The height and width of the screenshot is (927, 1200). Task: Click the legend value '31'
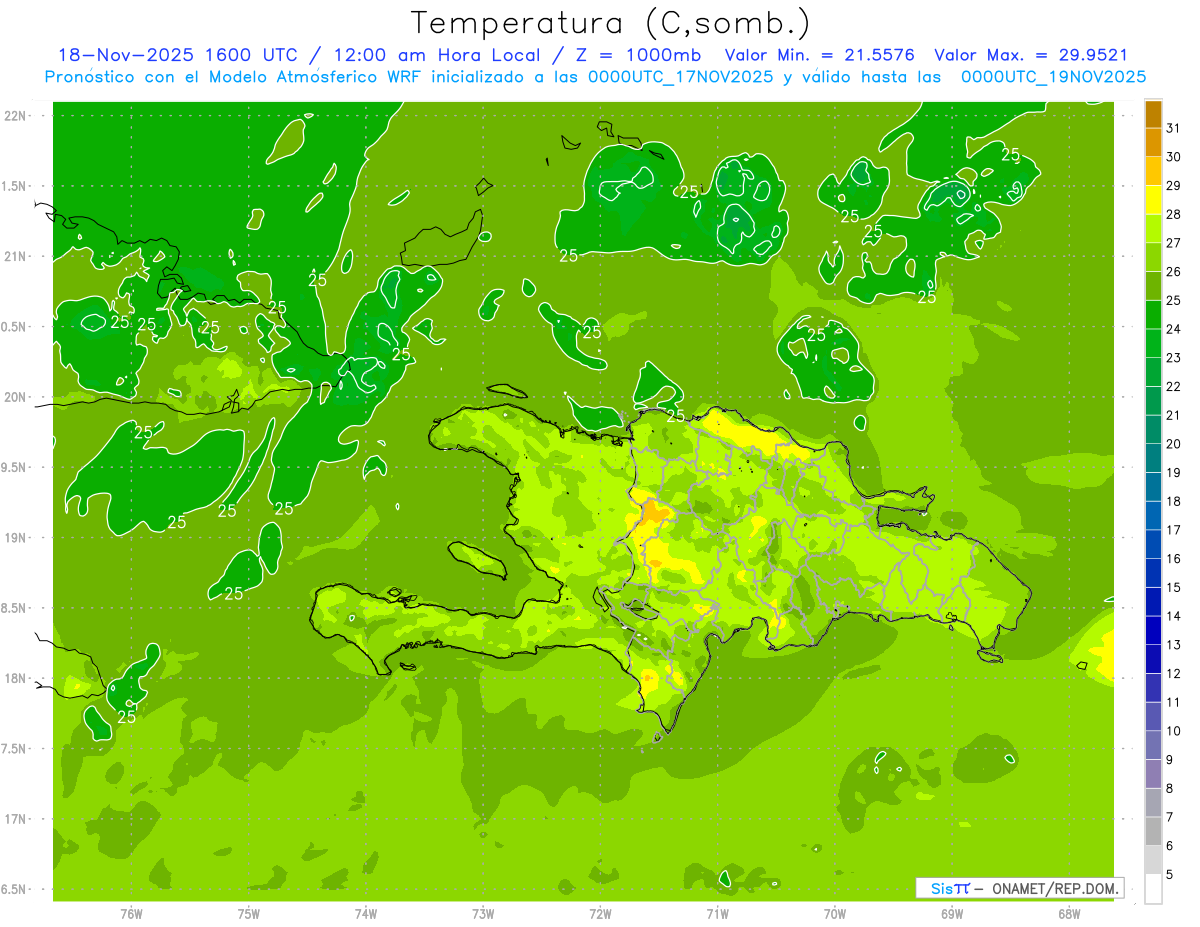1174,128
